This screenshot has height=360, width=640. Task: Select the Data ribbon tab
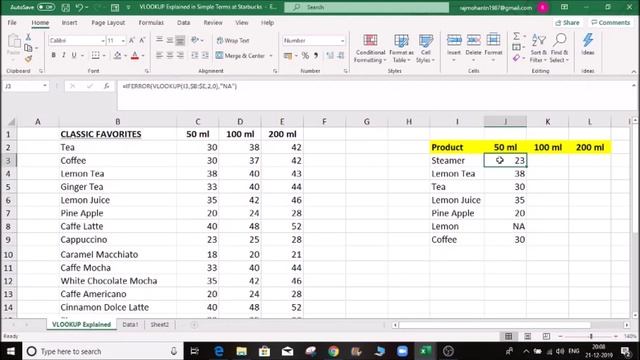point(184,23)
